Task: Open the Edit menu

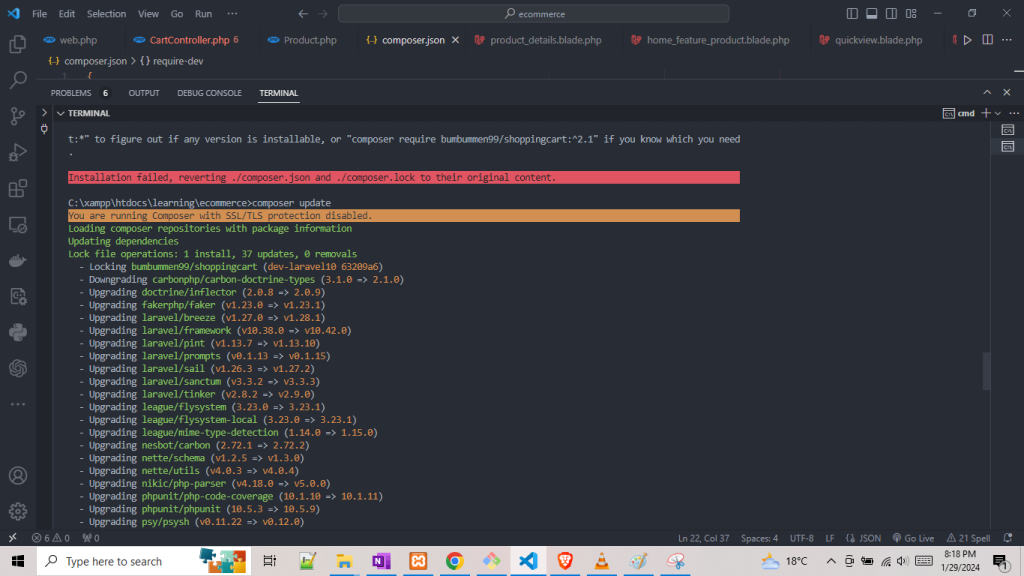Action: pyautogui.click(x=67, y=13)
